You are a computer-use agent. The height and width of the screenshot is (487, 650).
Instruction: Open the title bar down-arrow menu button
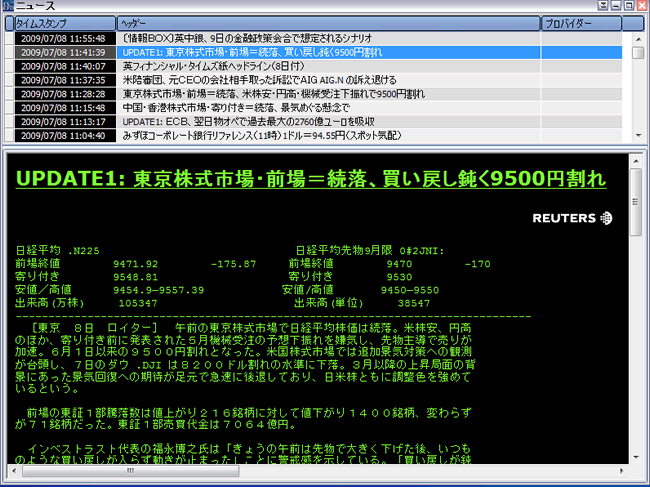tap(604, 5)
